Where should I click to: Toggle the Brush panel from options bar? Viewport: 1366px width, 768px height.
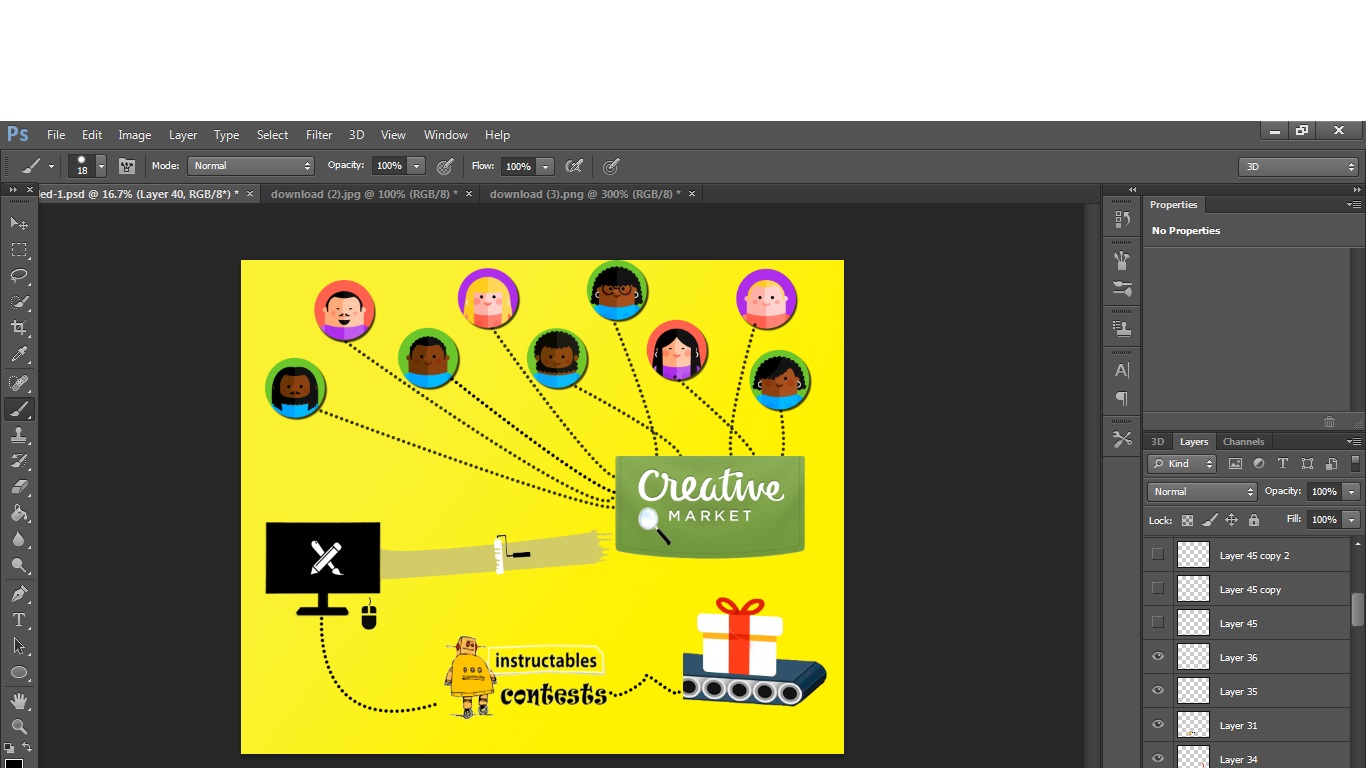[127, 166]
